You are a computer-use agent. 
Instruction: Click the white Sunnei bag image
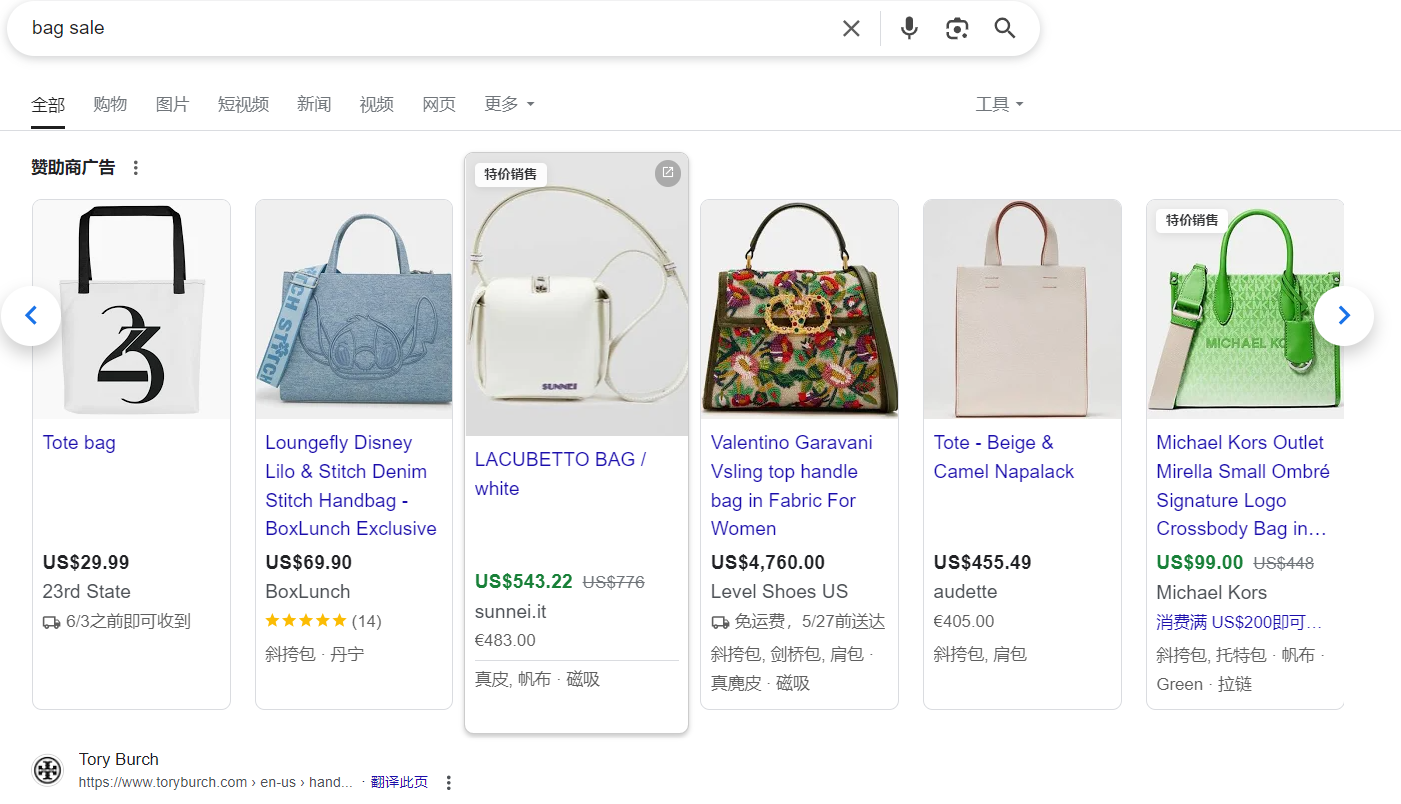click(x=577, y=295)
